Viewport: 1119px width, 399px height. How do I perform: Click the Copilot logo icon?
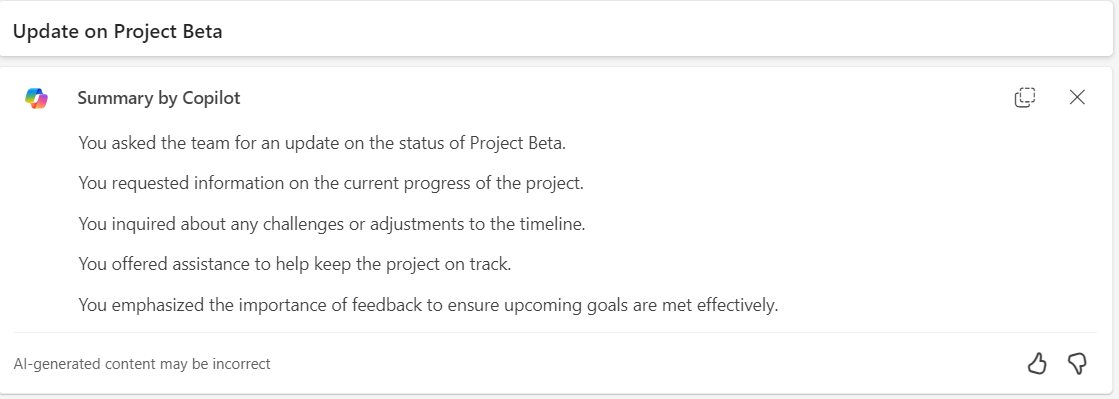[x=36, y=98]
